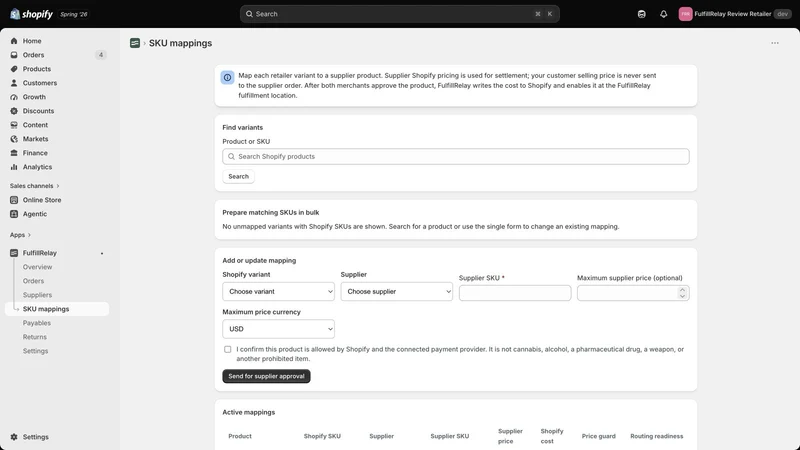This screenshot has width=800, height=450.
Task: Click the Routing readiness column header
Action: click(657, 436)
